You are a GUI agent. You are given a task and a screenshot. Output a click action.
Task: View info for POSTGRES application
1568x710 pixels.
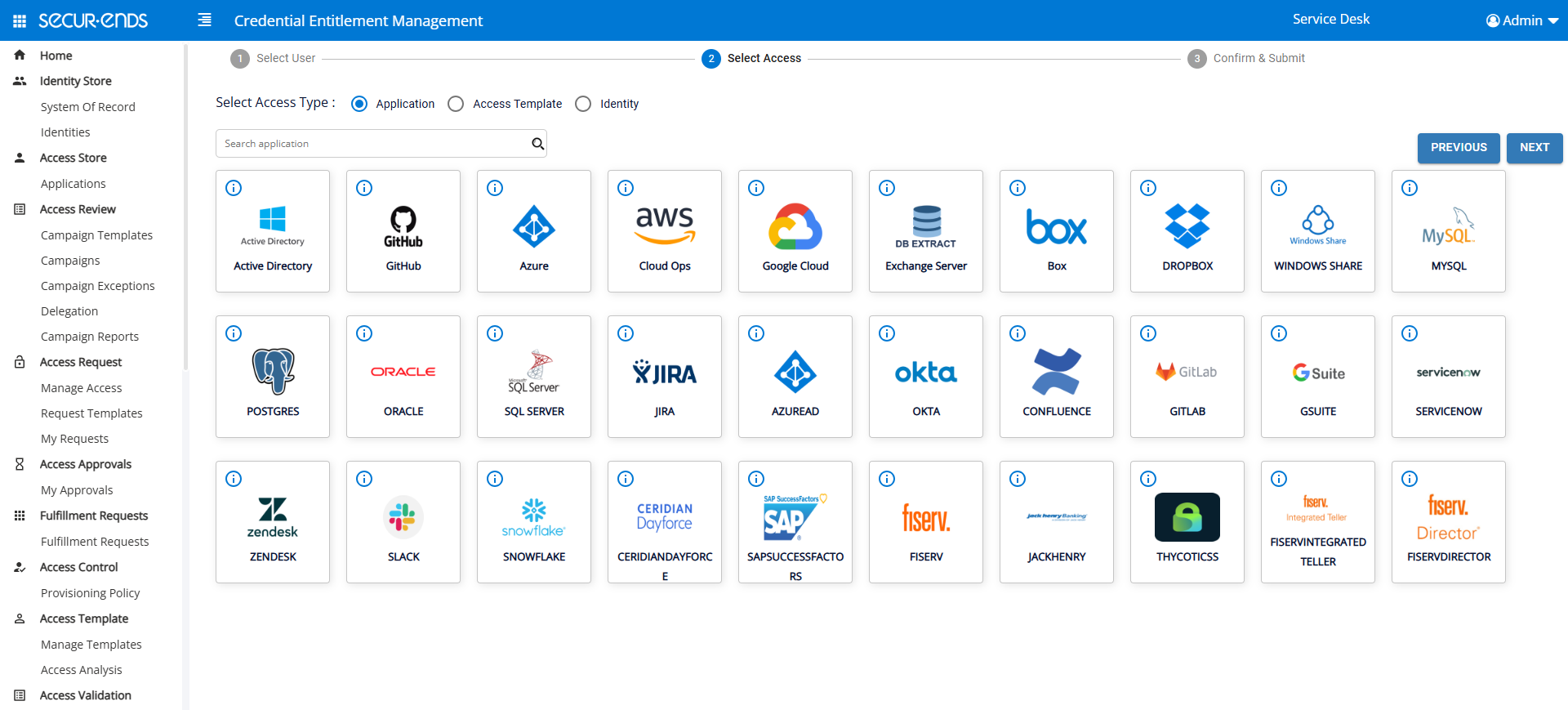(234, 333)
